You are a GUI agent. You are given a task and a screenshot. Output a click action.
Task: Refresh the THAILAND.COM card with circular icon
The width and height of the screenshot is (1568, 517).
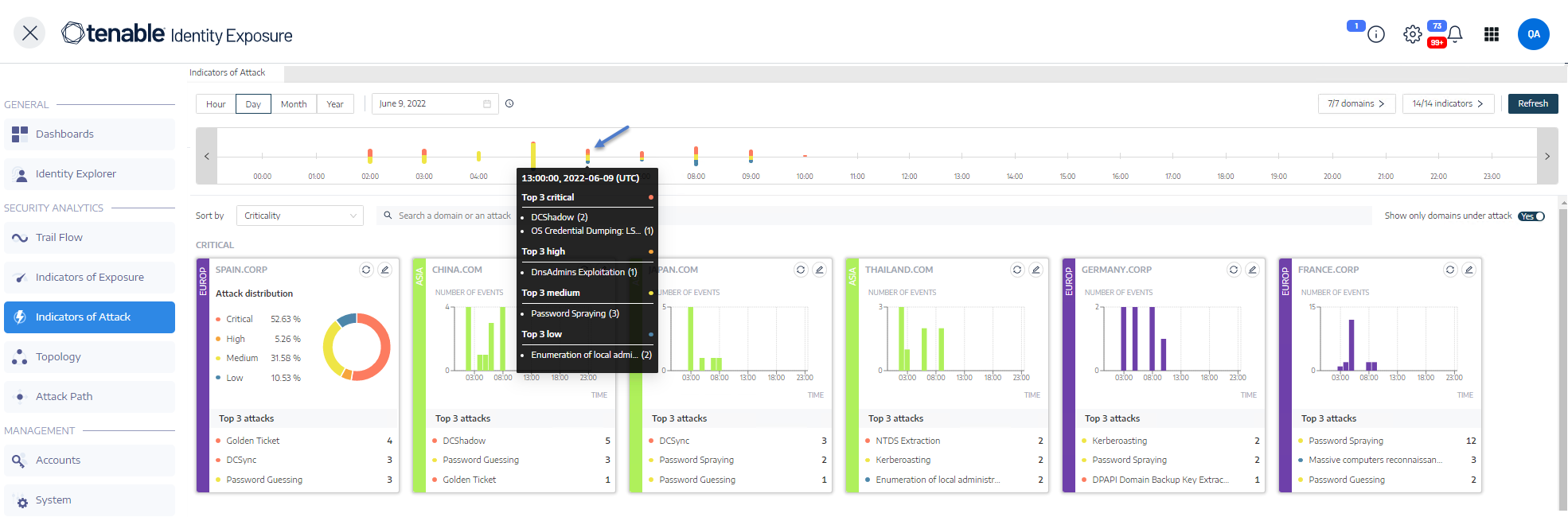1017,270
